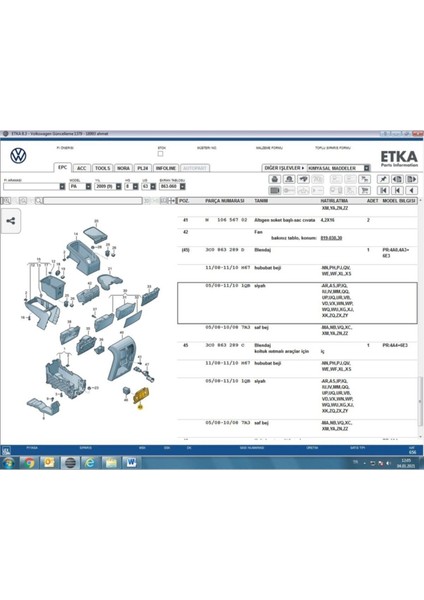
Task: Click the vehicle icon in the top toolbar row
Action: tap(303, 179)
